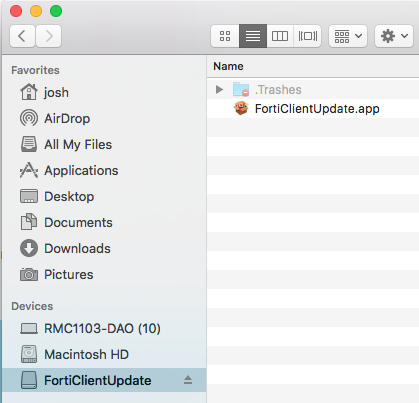Switch to icon view
The height and width of the screenshot is (403, 419).
[x=225, y=36]
